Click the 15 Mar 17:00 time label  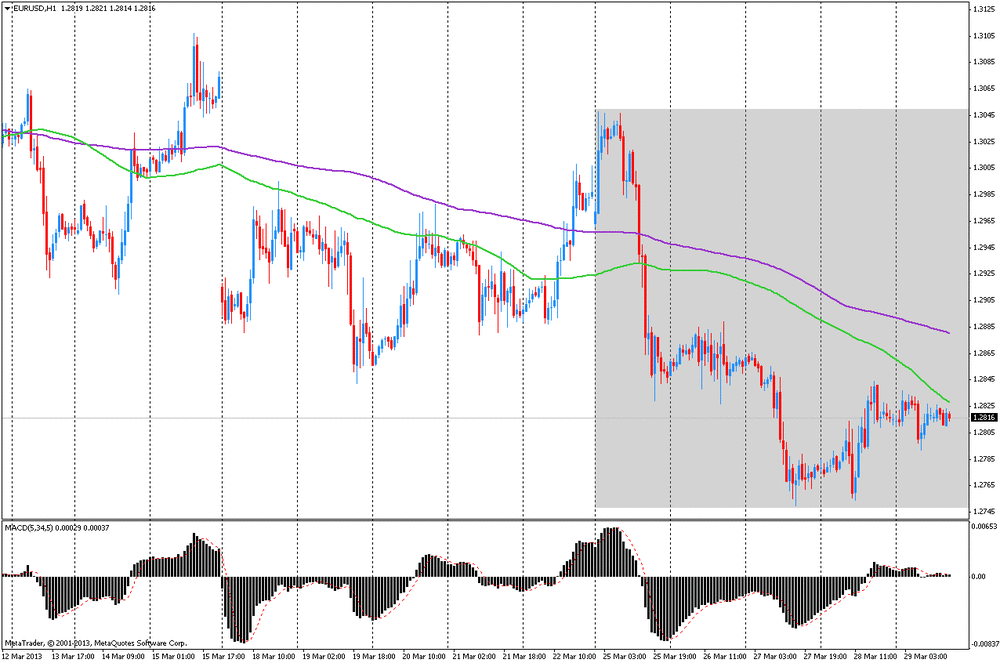pos(223,656)
